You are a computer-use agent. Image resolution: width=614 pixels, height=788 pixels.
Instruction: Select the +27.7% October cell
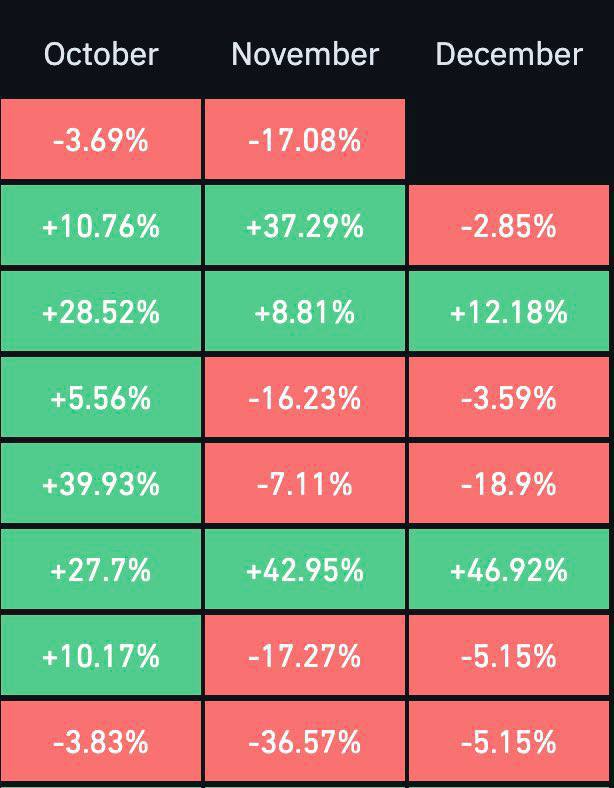click(x=101, y=570)
